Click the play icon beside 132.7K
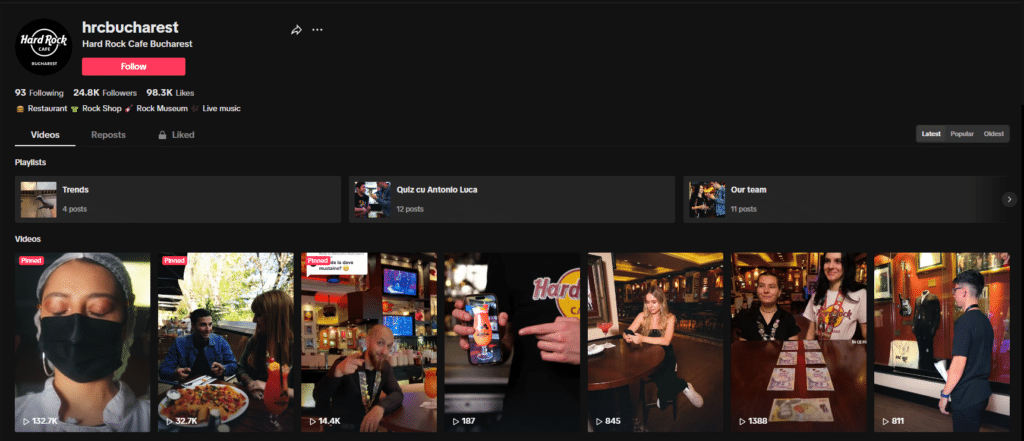The height and width of the screenshot is (441, 1024). [x=26, y=421]
